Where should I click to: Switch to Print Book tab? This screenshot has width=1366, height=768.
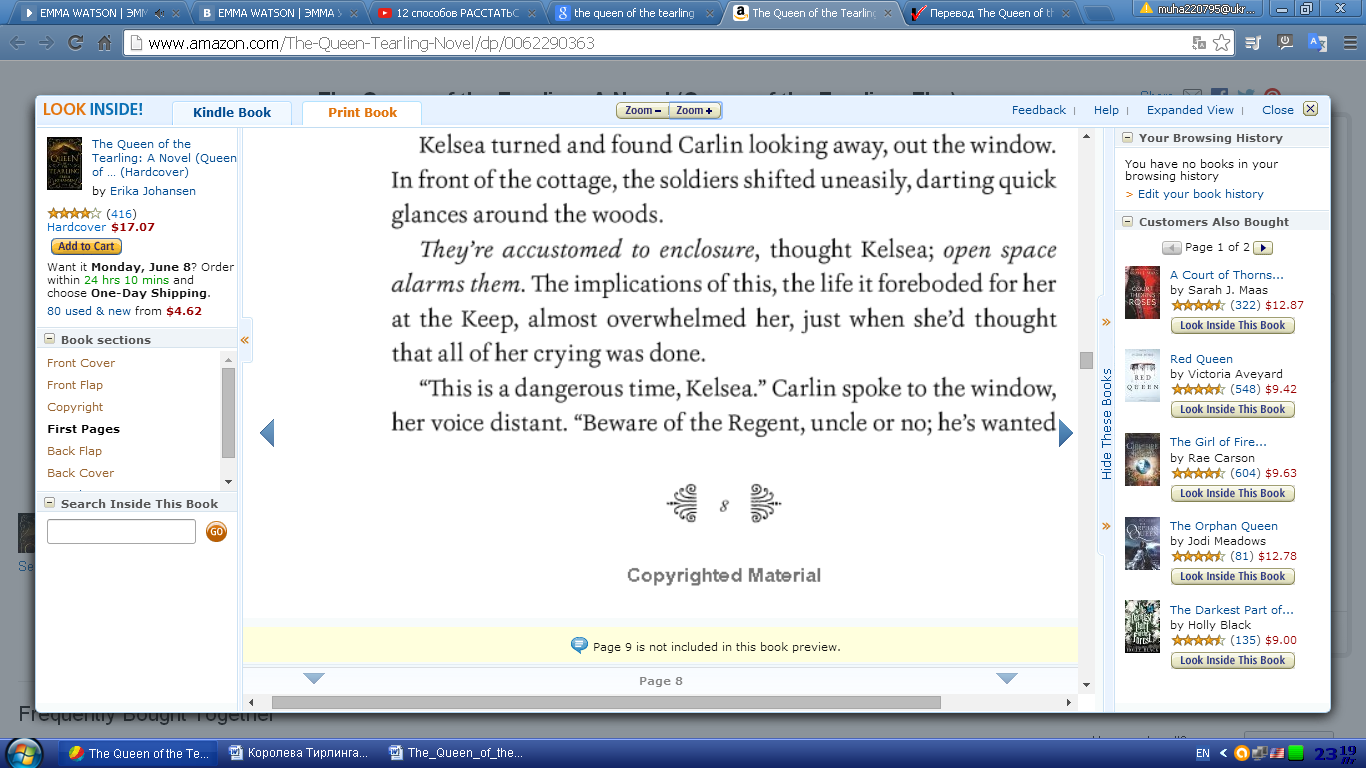coord(362,113)
